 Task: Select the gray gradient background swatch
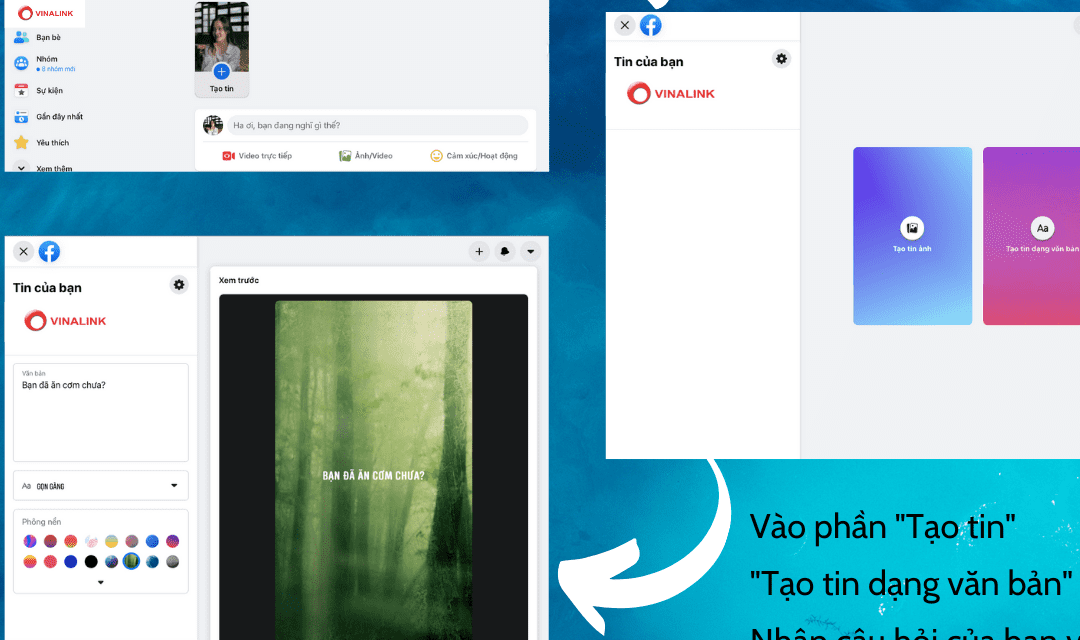(172, 561)
